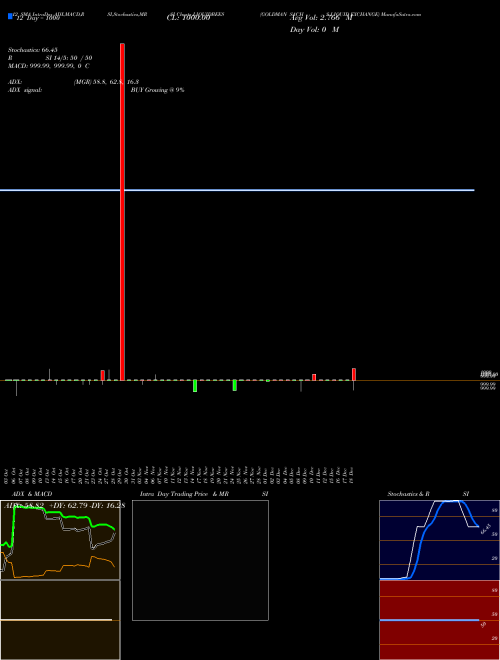The image size is (500, 660).
Task: Click 'ADX: 58.82 +DY: 62.79 -DY: 16.28' readout
Action: point(64,506)
